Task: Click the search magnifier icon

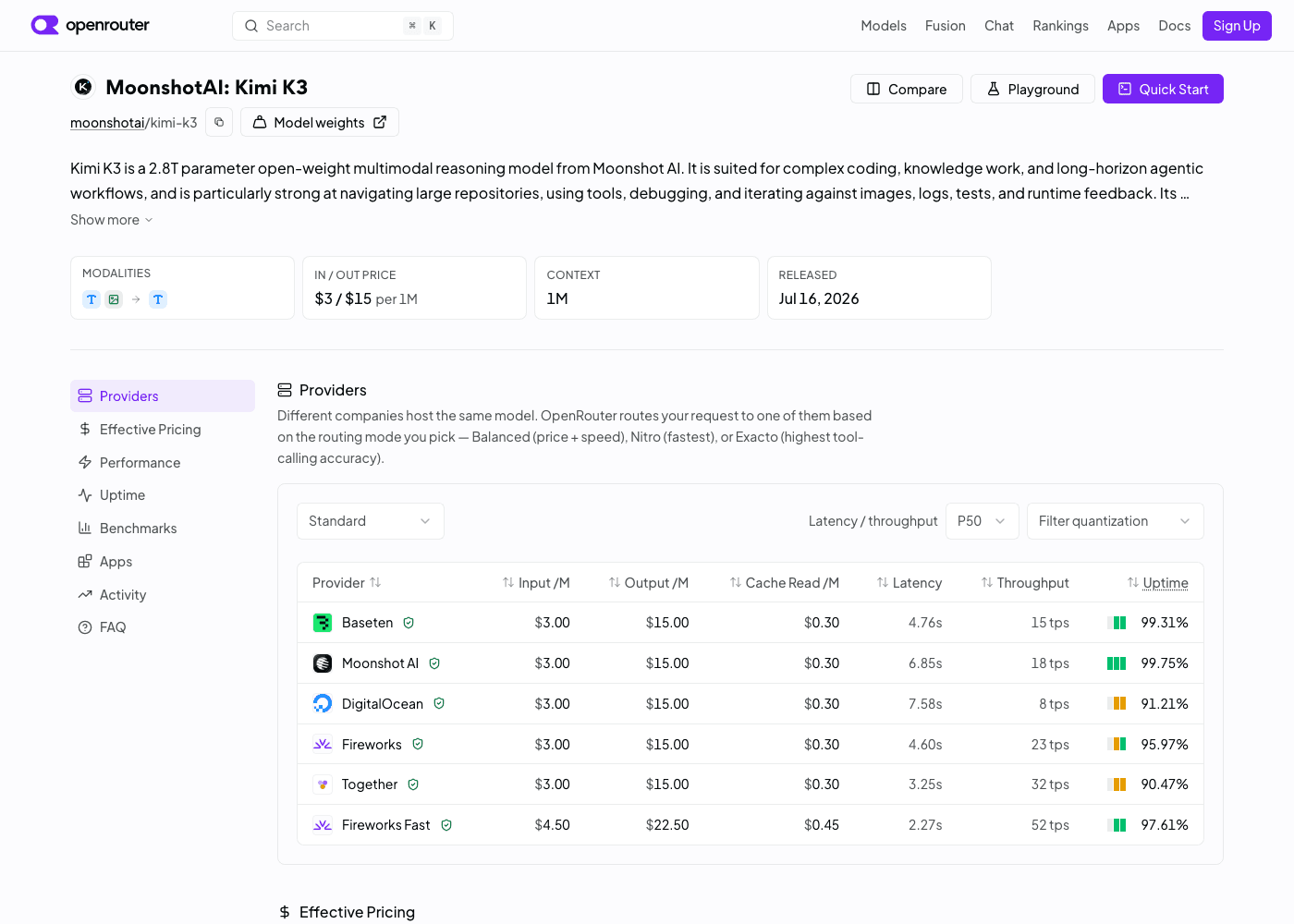Action: [251, 26]
